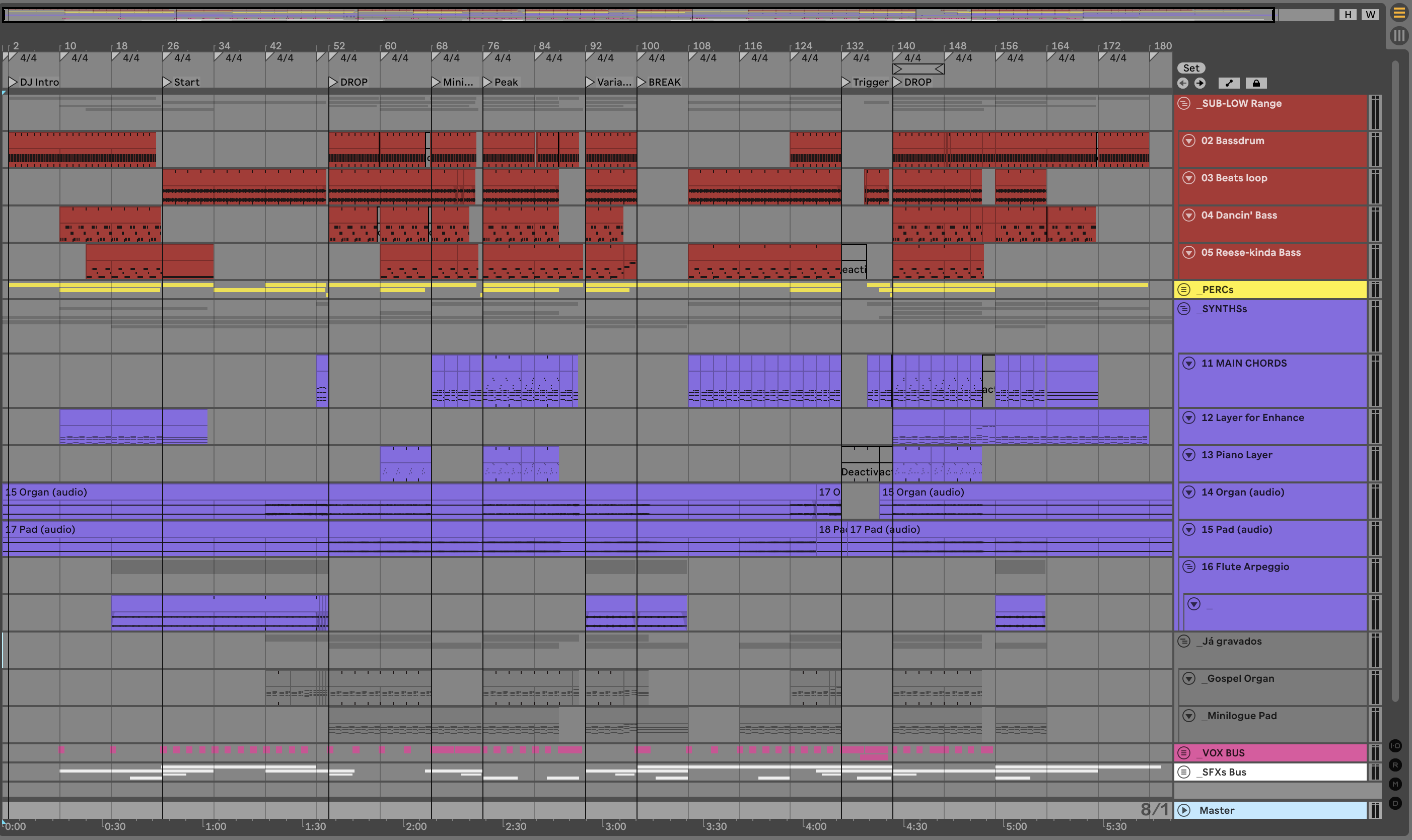Image resolution: width=1412 pixels, height=840 pixels.
Task: Toggle the M mixer visibility button
Action: [x=1395, y=784]
